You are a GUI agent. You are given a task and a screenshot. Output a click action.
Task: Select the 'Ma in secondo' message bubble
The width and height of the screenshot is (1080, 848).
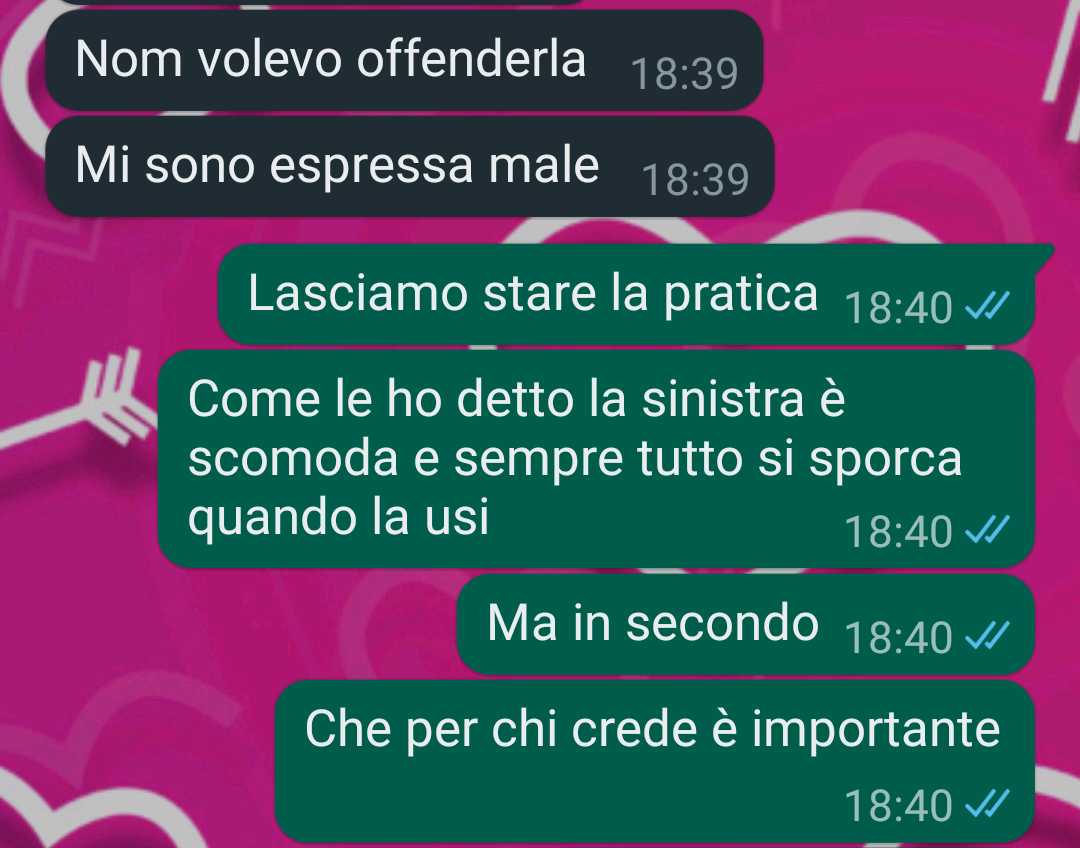point(746,624)
